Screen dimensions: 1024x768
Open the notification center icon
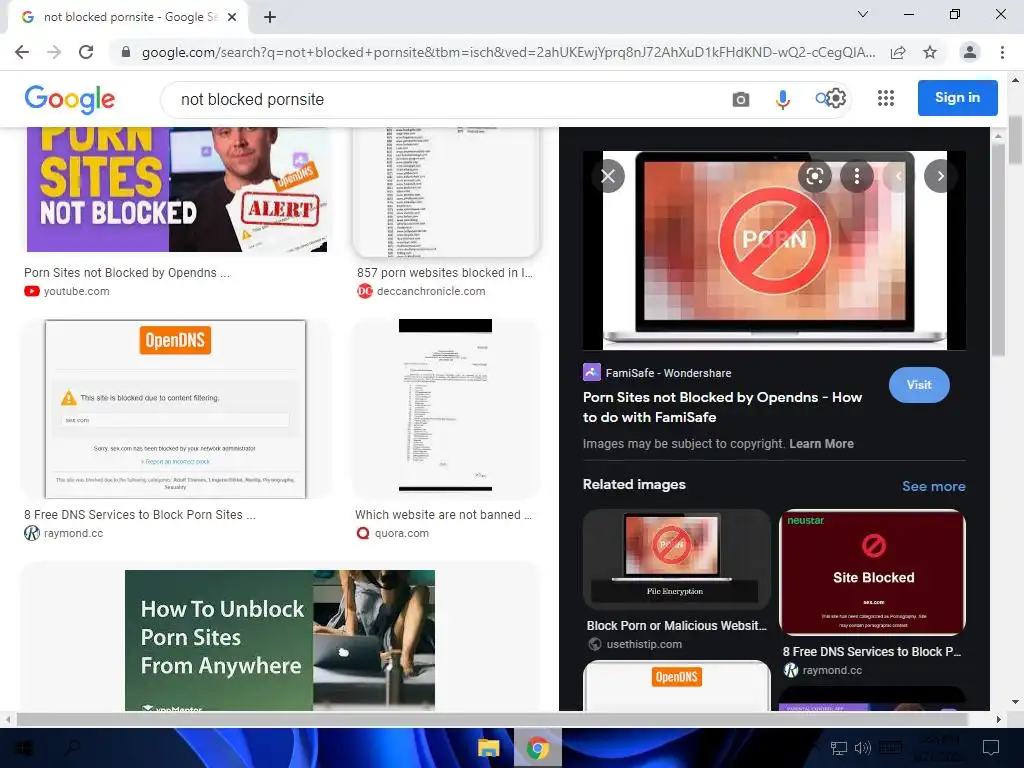(x=991, y=748)
